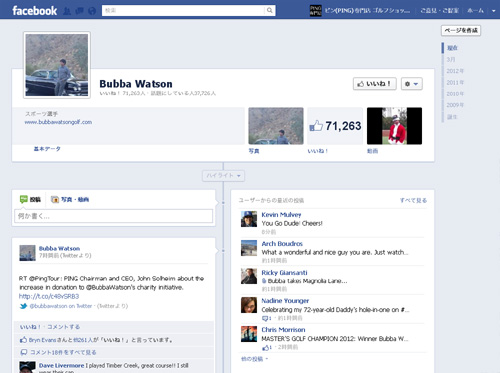Open the gear settings dropdown on page
This screenshot has height=373, width=500.
pyautogui.click(x=412, y=84)
